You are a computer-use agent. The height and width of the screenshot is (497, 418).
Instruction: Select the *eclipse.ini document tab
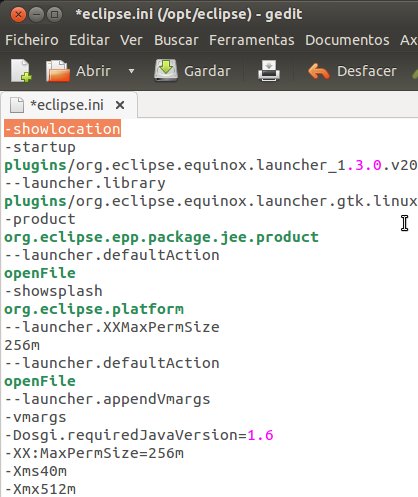(69, 105)
